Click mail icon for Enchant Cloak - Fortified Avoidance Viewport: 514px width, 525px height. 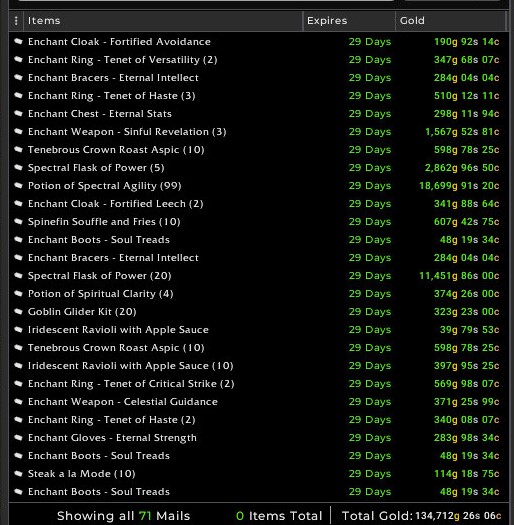tap(18, 42)
